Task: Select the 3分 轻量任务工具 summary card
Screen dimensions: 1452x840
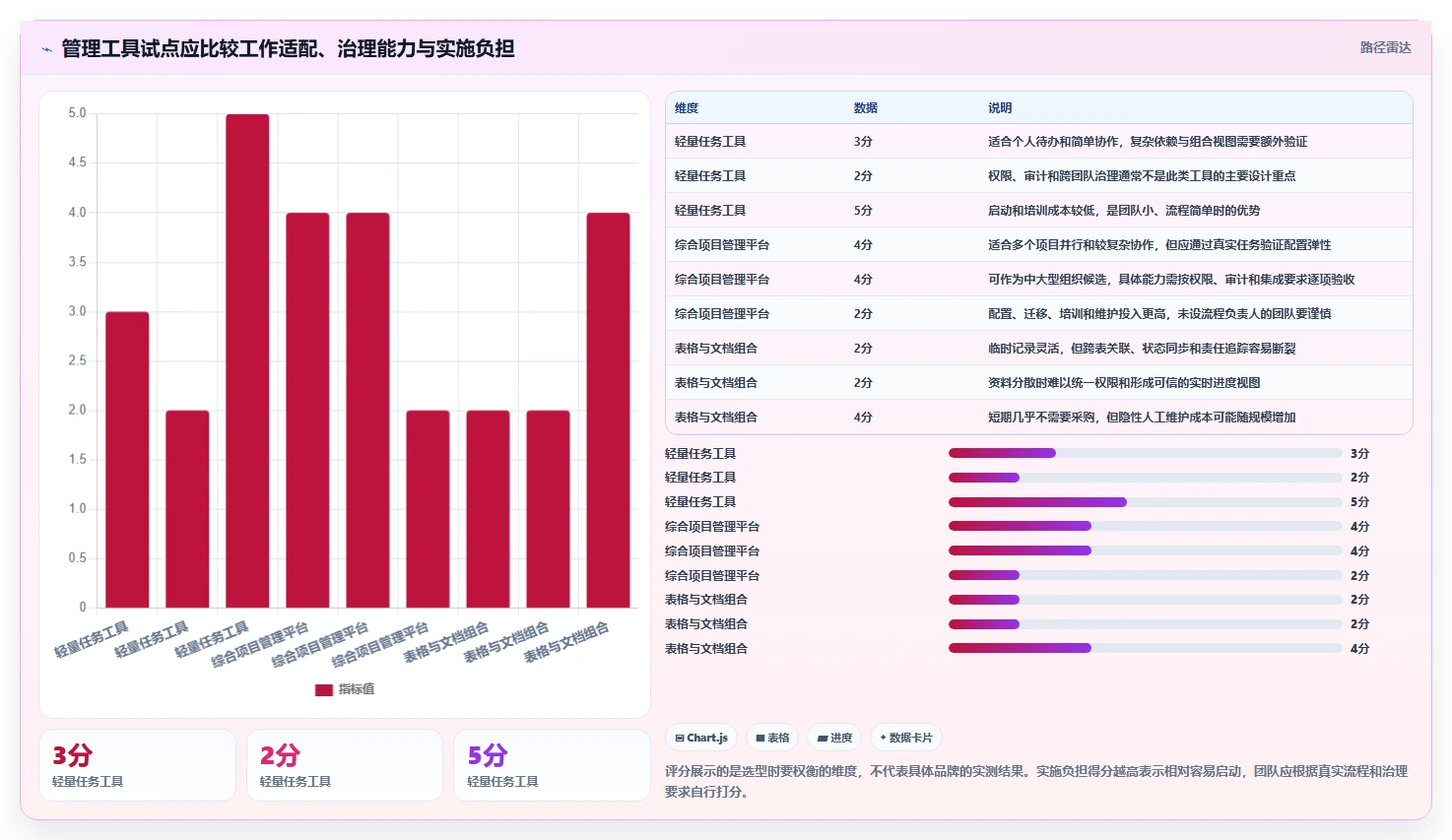Action: coord(137,765)
